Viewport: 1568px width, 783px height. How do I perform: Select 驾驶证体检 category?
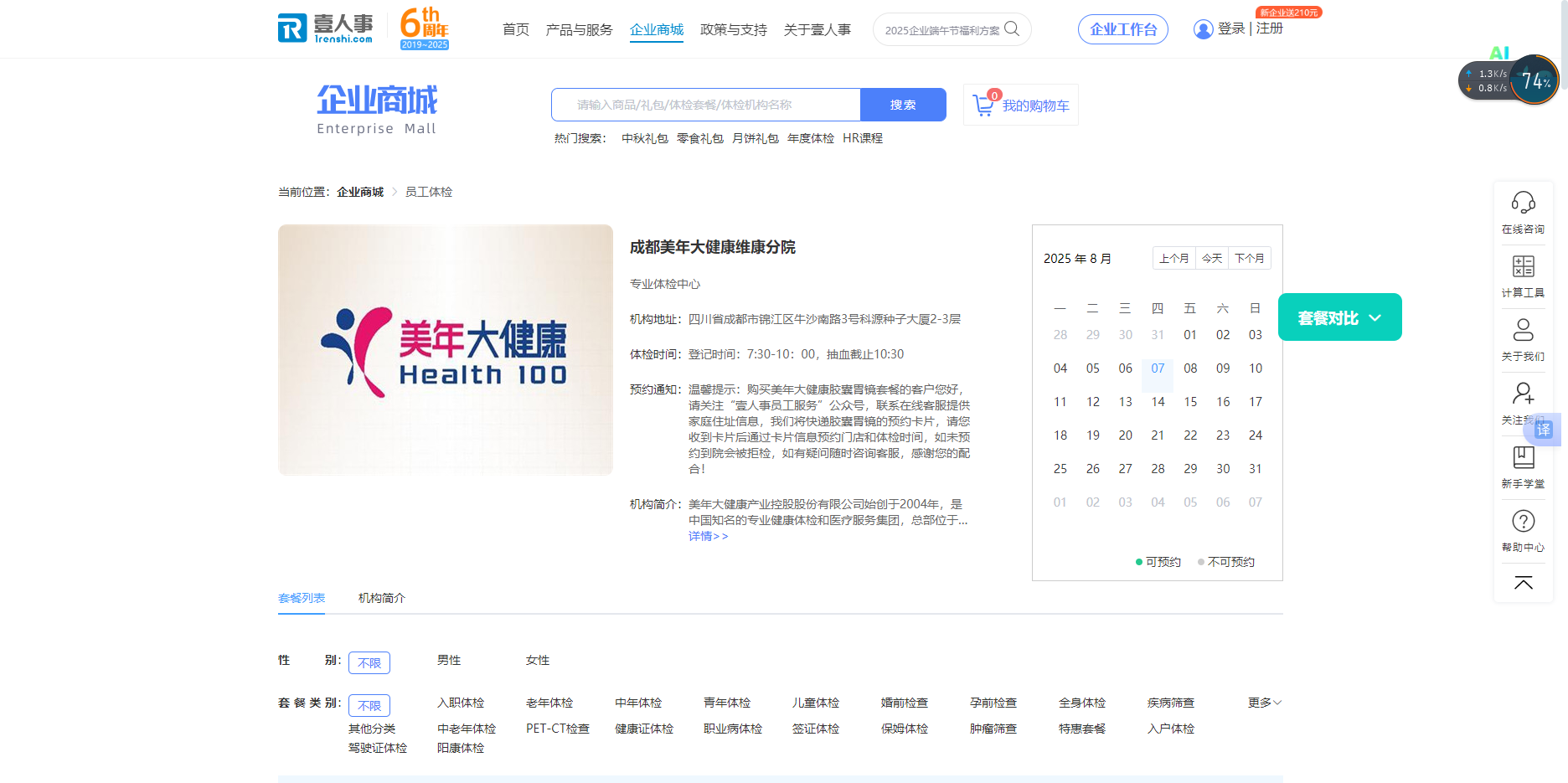pos(378,748)
